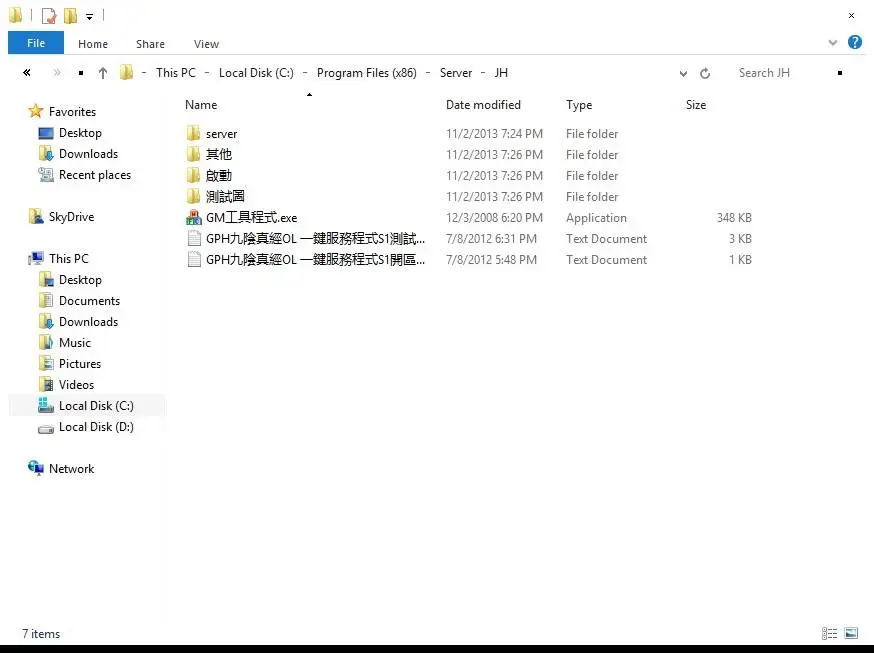Open Customize Quick Access Toolbar dropdown
The image size is (874, 653).
tap(89, 17)
